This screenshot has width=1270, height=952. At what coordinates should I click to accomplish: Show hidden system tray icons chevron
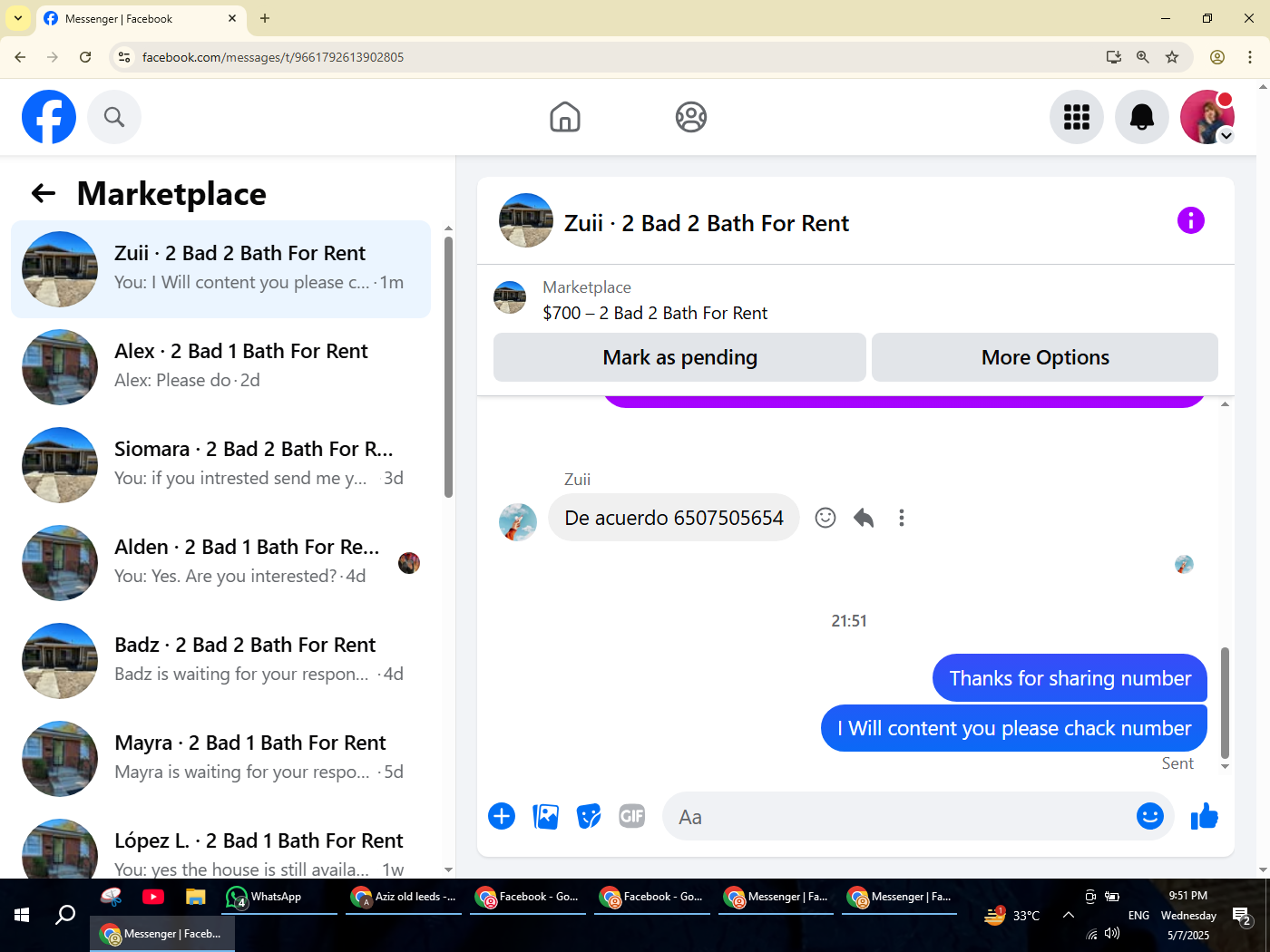point(1069,915)
